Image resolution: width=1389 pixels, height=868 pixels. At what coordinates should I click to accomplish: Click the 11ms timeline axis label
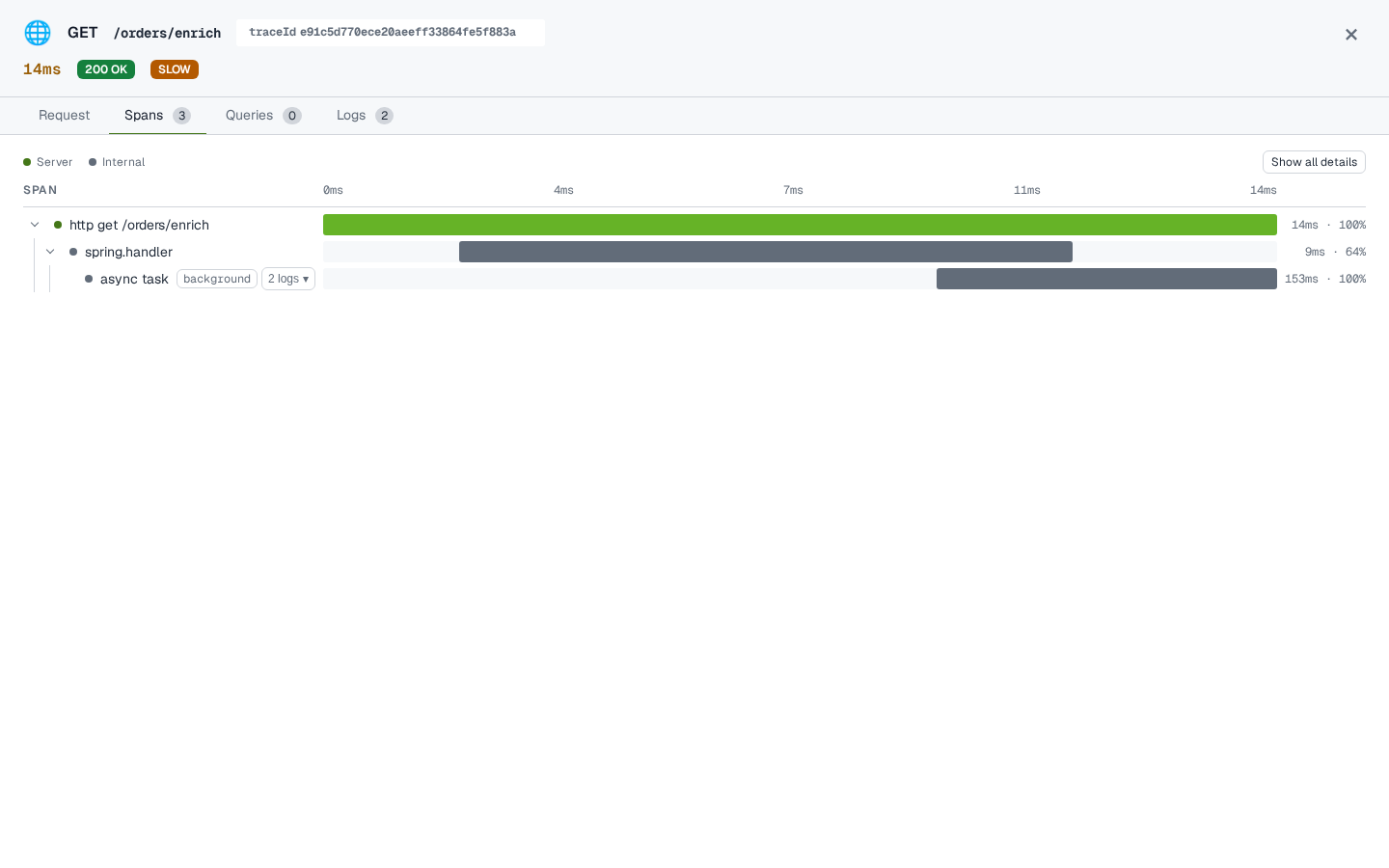(x=1027, y=190)
